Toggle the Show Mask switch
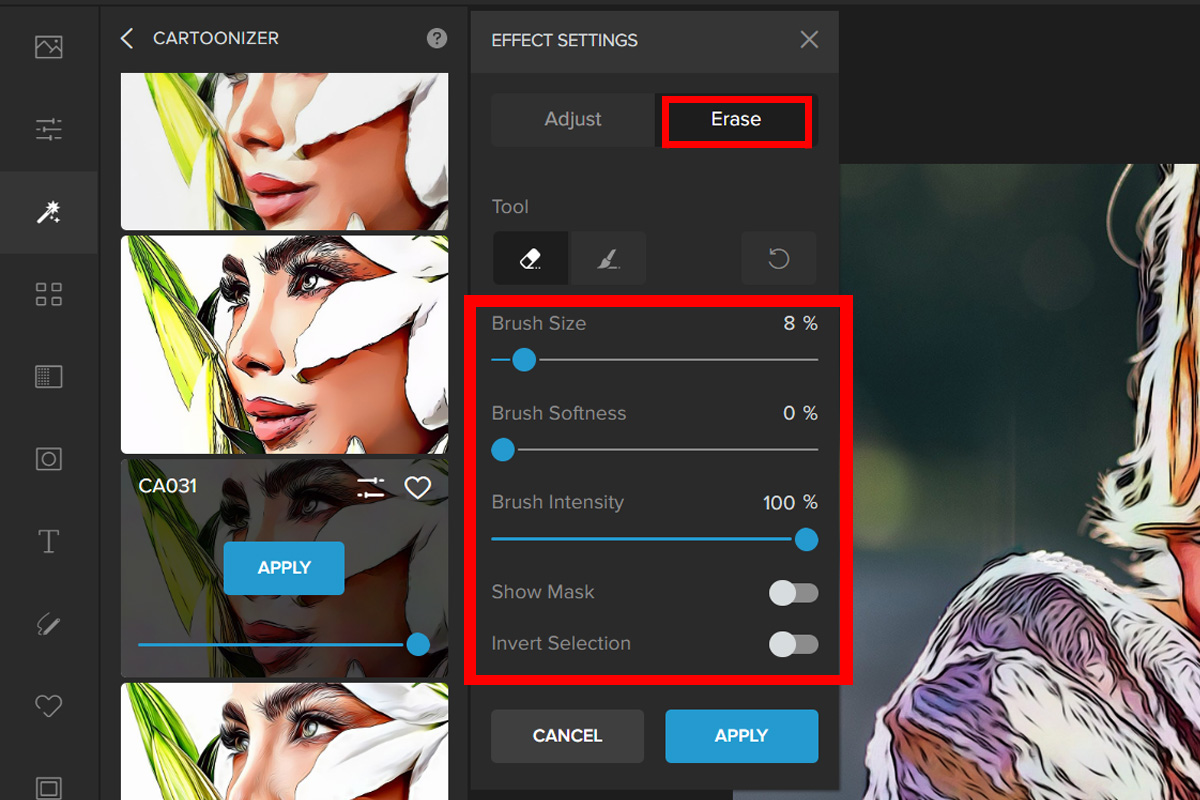This screenshot has width=1200, height=800. point(794,593)
